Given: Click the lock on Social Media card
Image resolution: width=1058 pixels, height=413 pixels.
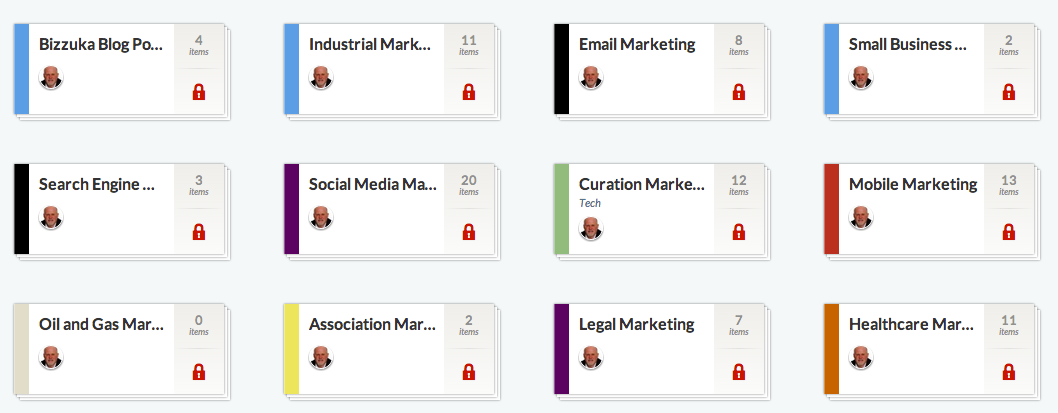Looking at the screenshot, I should tap(468, 231).
